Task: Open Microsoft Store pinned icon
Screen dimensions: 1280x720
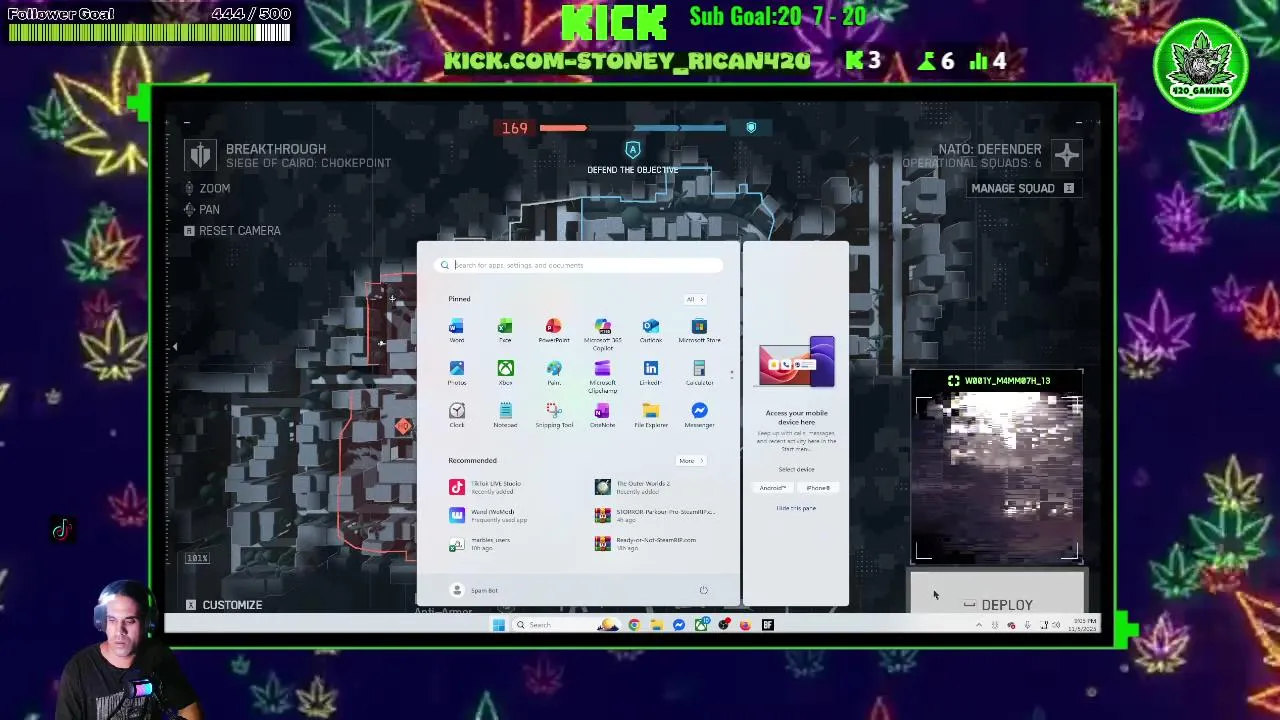Action: [x=699, y=331]
